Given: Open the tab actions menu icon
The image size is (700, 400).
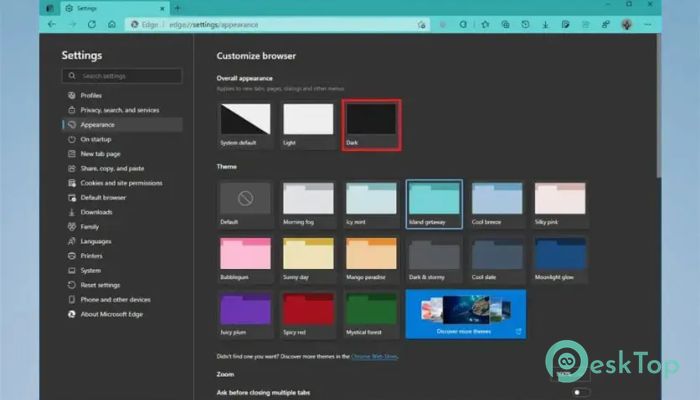Looking at the screenshot, I should (50, 8).
